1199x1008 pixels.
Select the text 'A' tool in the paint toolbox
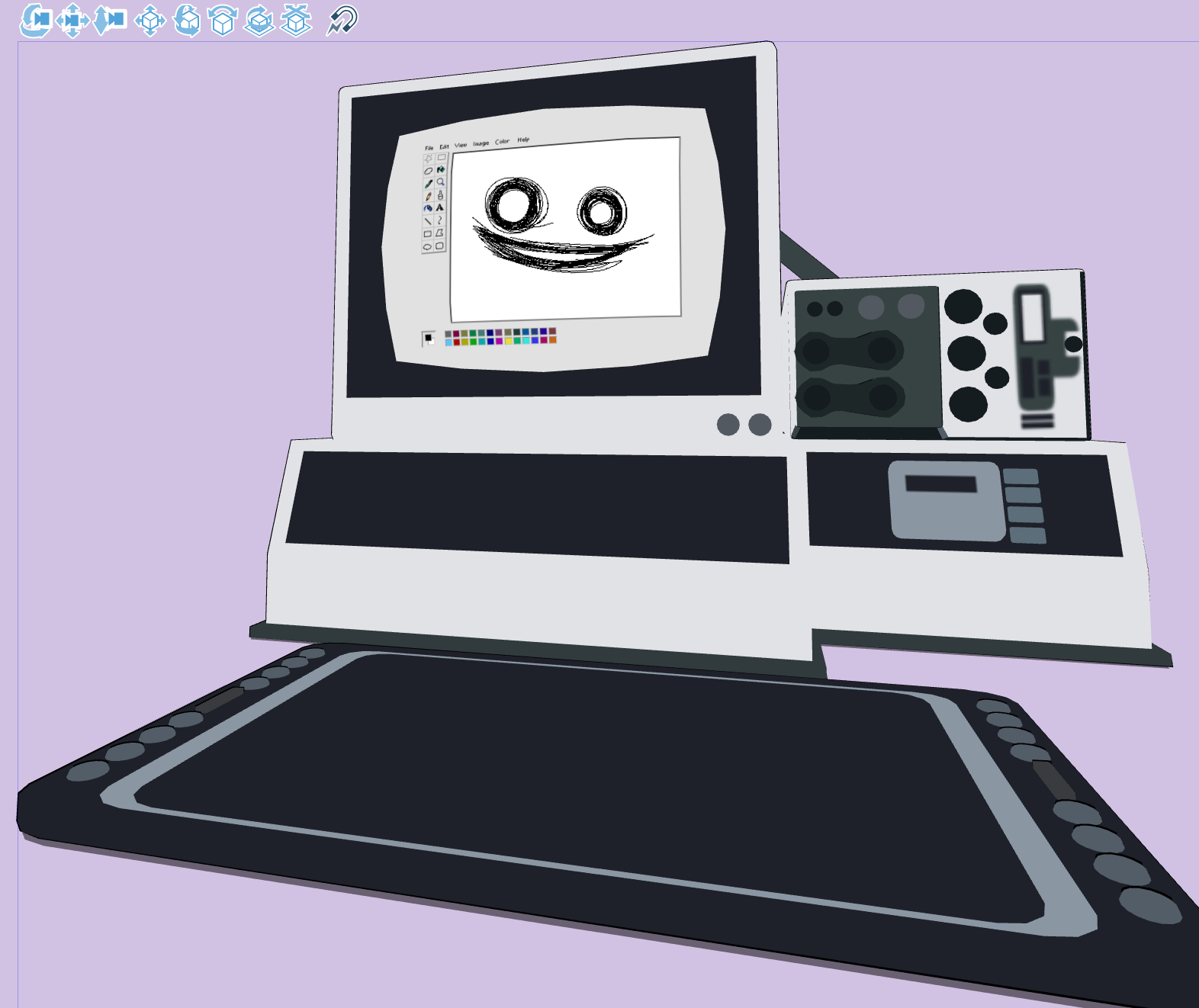coord(440,207)
